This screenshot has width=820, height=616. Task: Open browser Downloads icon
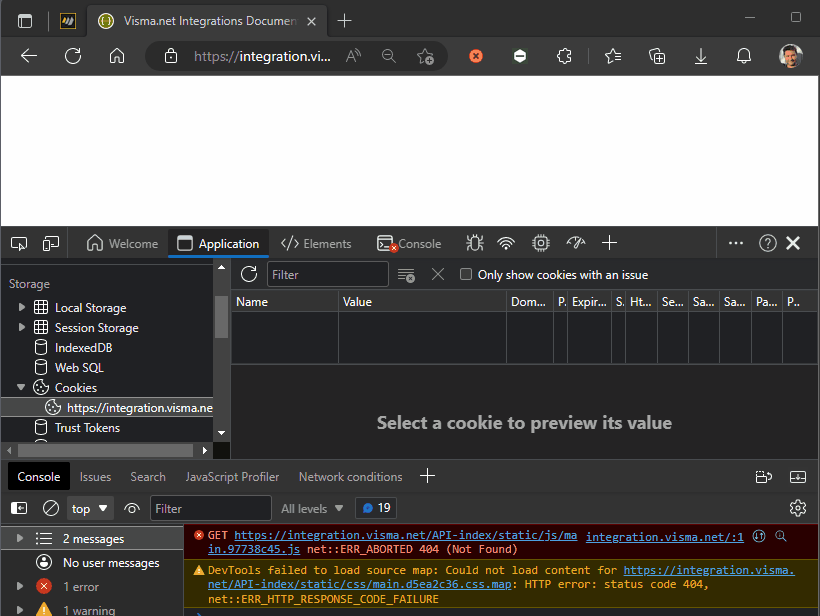pos(701,56)
